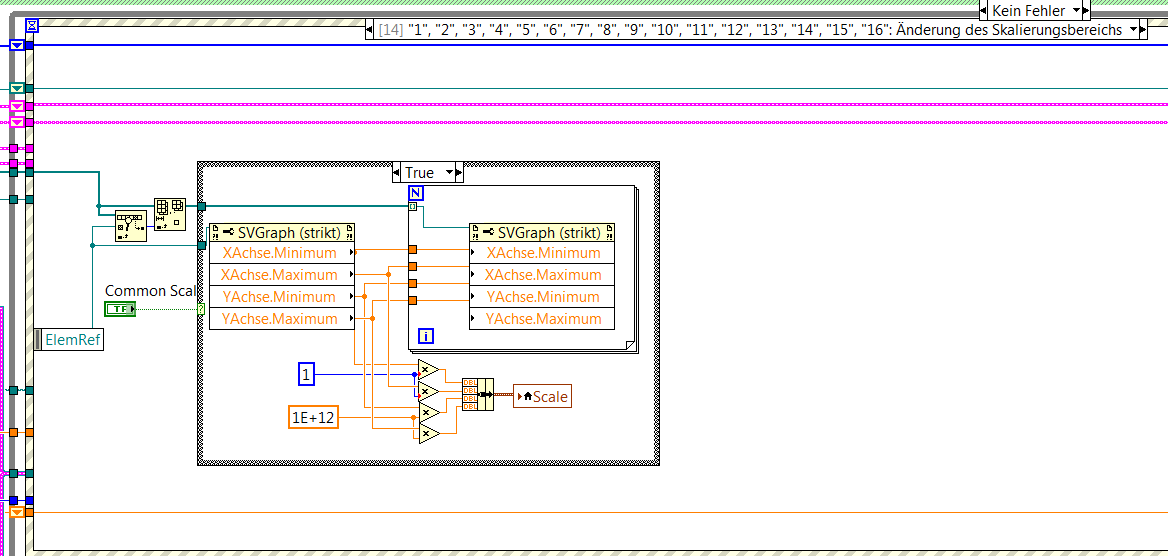Screen dimensions: 1168x556
Task: Select the third multiply node from the top
Action: pyautogui.click(x=428, y=411)
